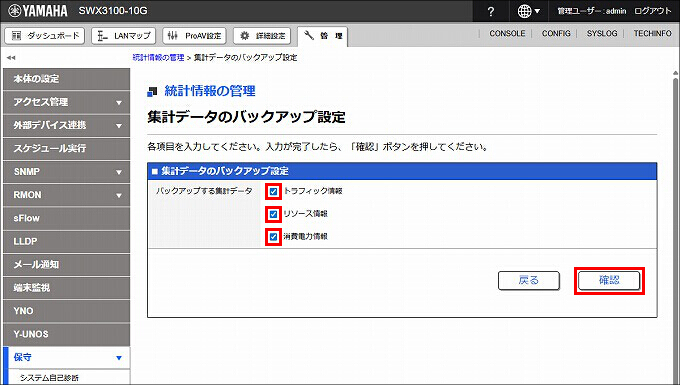Screen dimensions: 680x385
Task: Open 本体の設定 in sidebar
Action: coord(66,79)
